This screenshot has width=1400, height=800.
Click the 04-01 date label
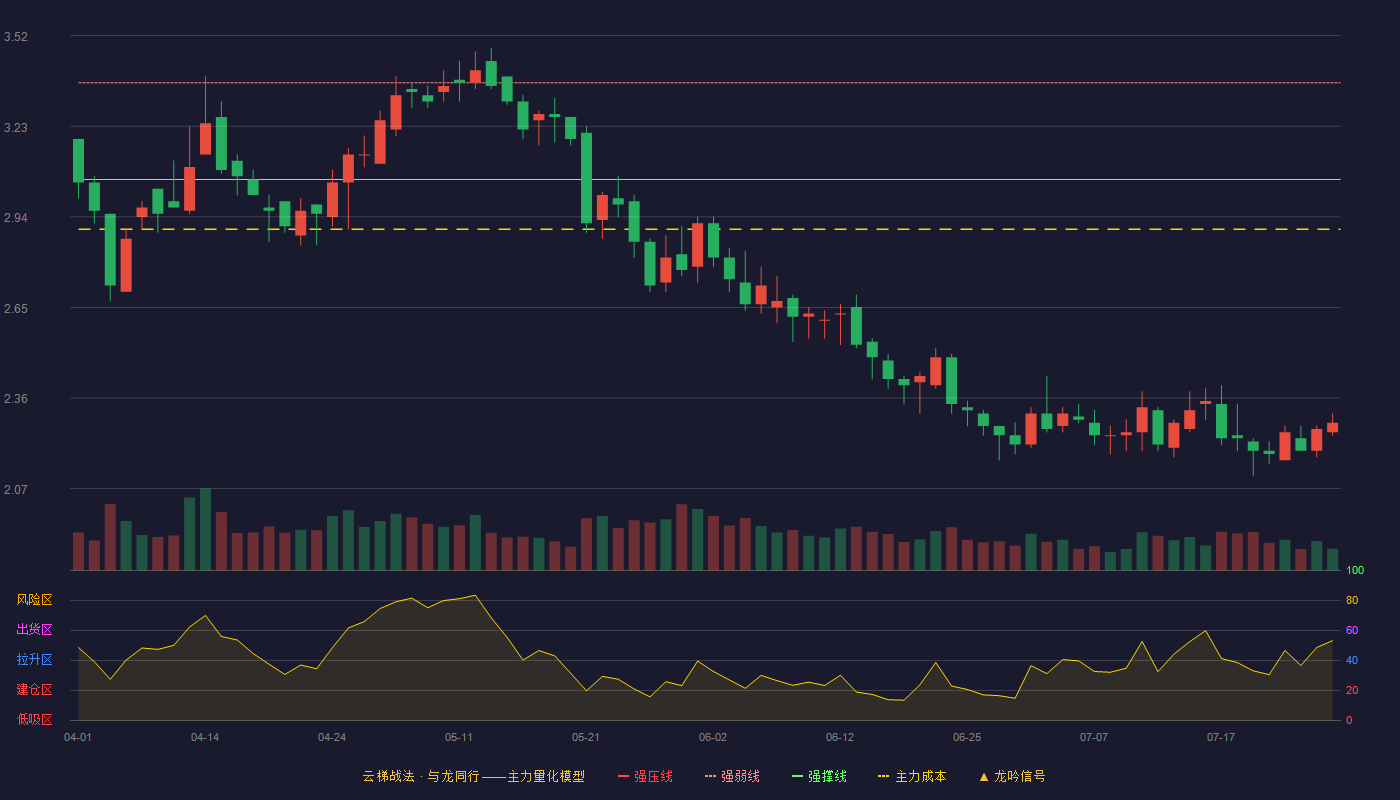tap(78, 737)
